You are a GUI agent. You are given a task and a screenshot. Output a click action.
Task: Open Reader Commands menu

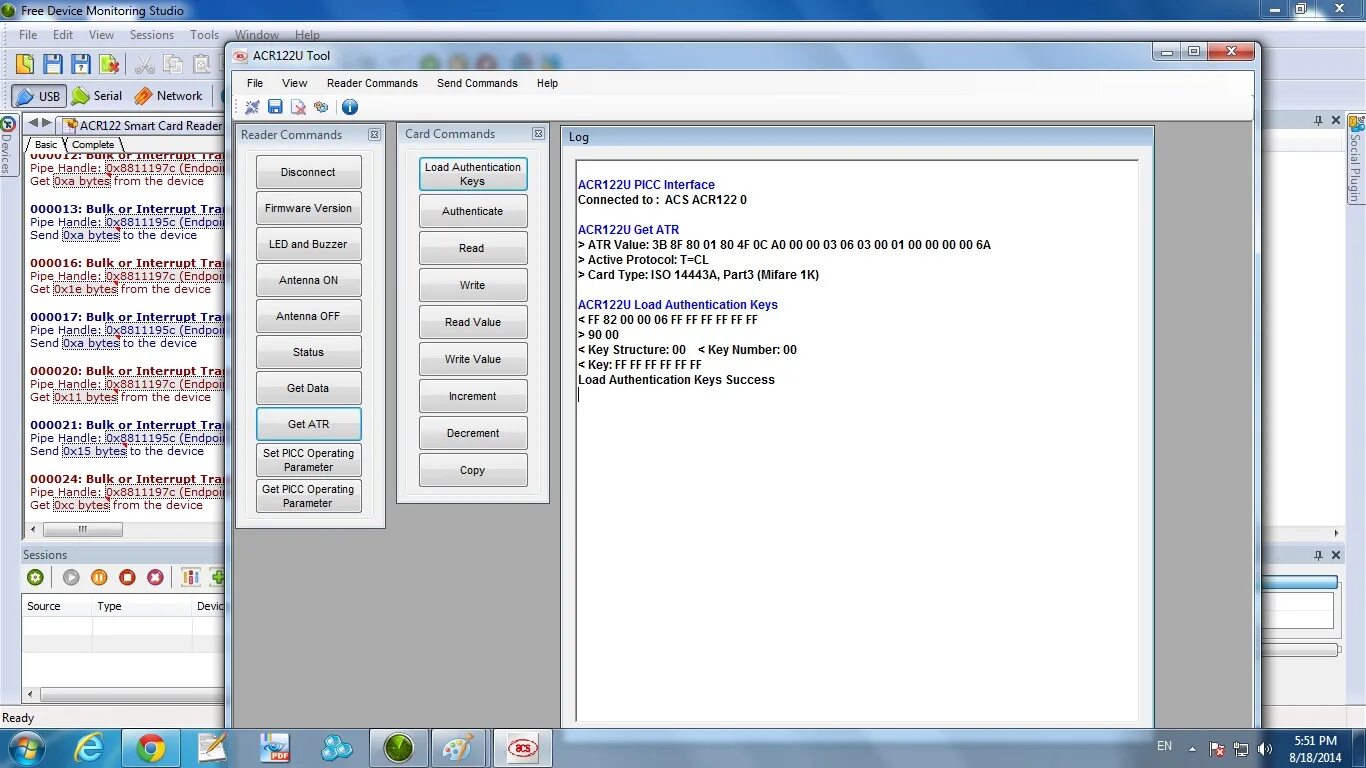click(x=372, y=83)
